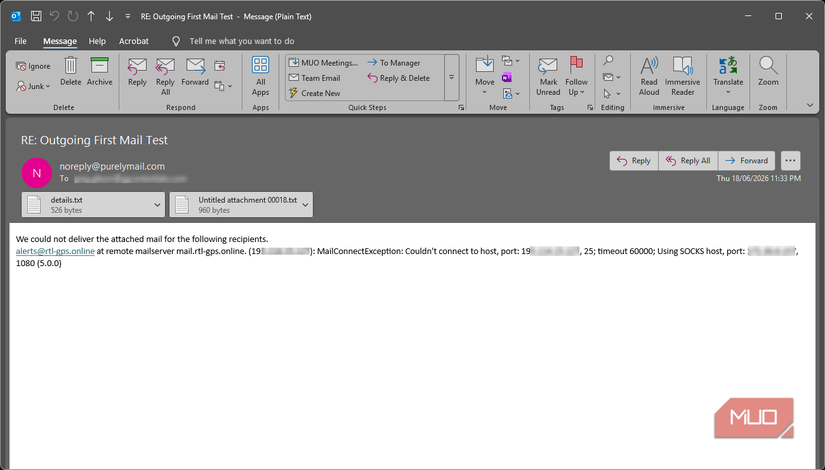The width and height of the screenshot is (825, 470).
Task: Open the Move to folder dropdown
Action: pos(485,76)
